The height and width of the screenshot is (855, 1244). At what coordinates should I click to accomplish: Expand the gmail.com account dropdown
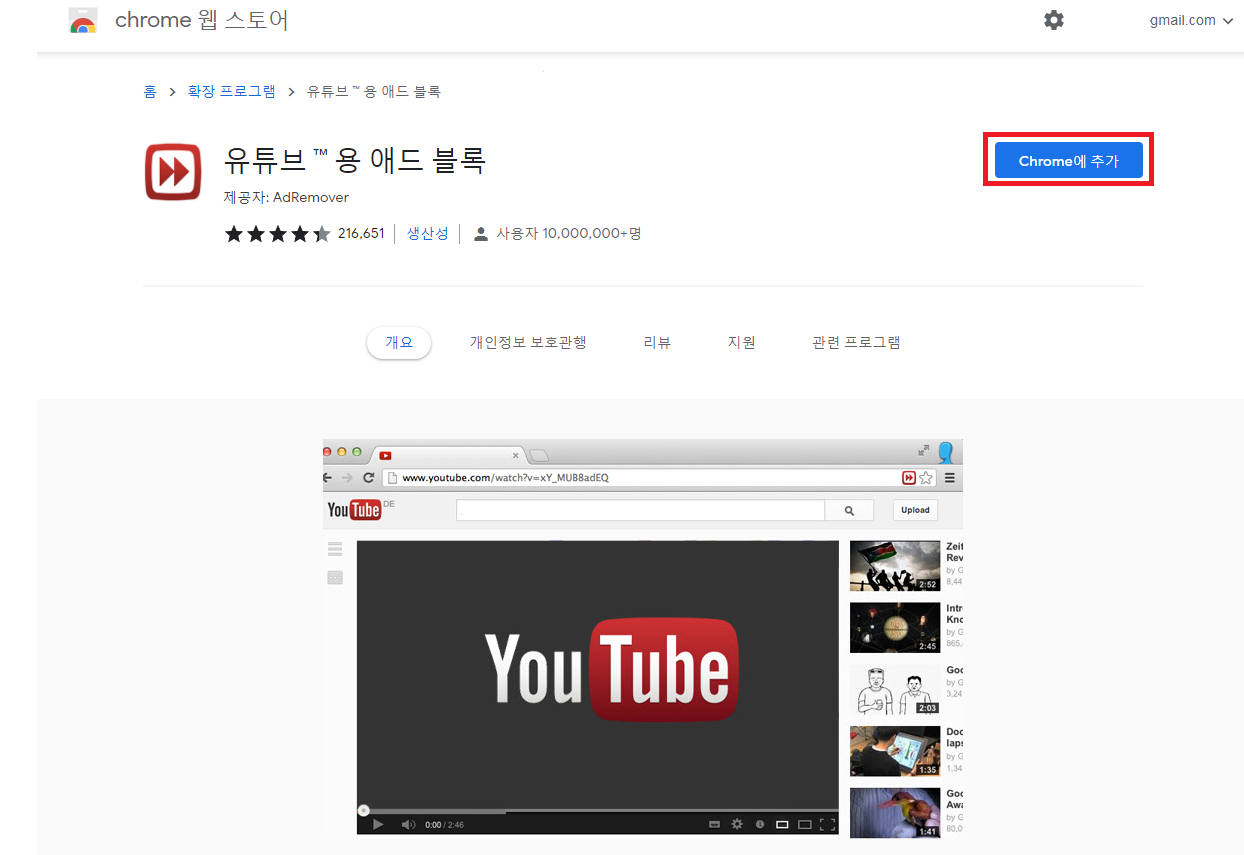1191,20
